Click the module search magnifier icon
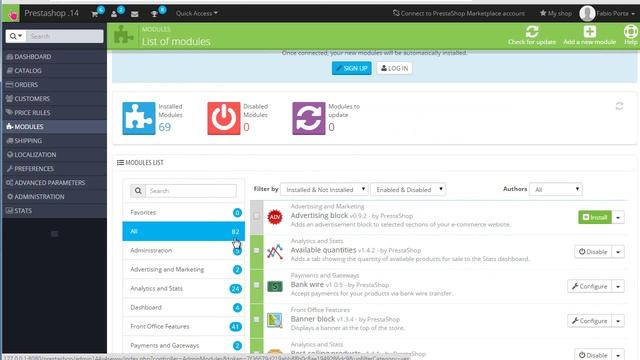This screenshot has height=360, width=640. (x=138, y=191)
